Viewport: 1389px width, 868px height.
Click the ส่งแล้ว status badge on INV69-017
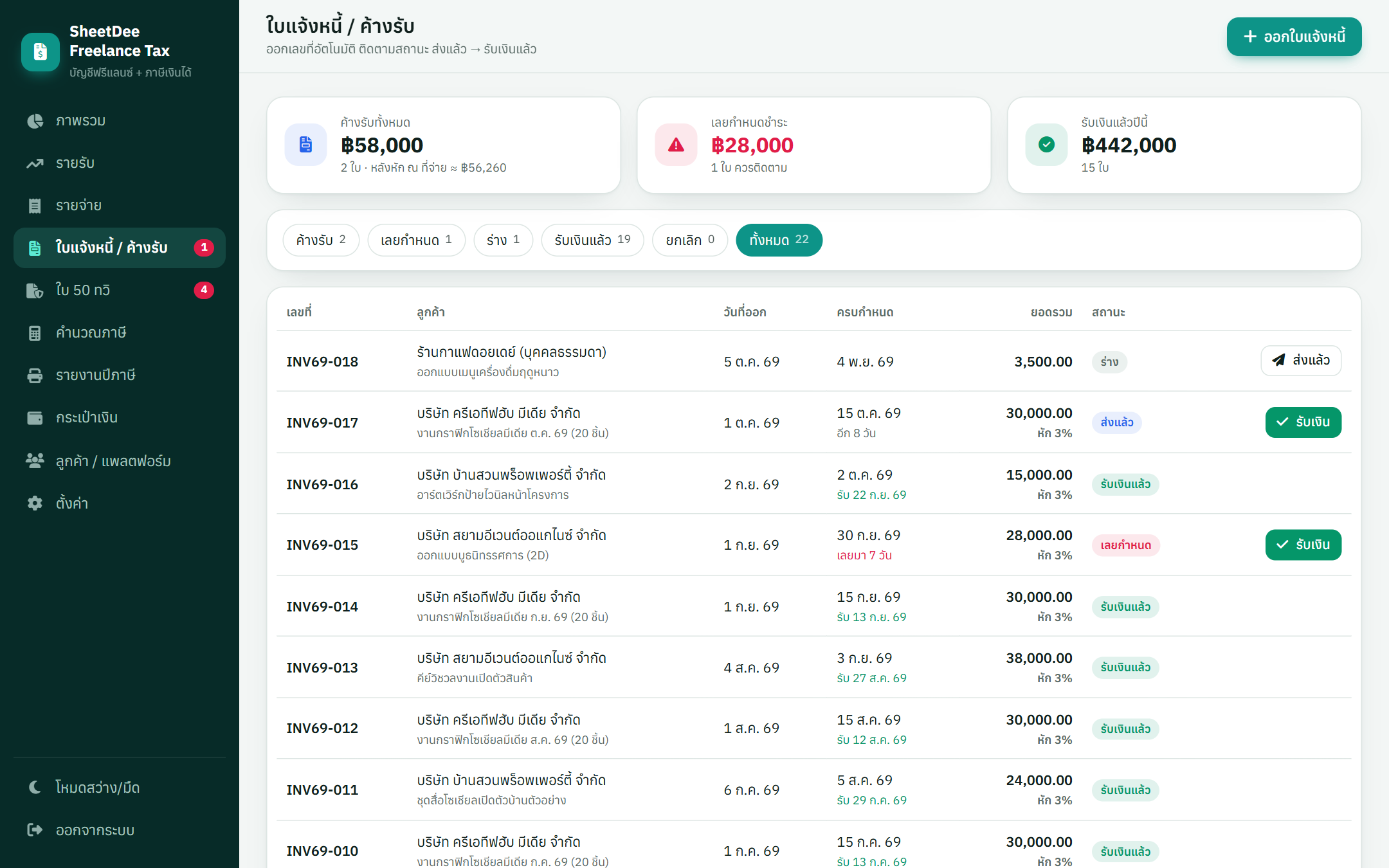1117,422
